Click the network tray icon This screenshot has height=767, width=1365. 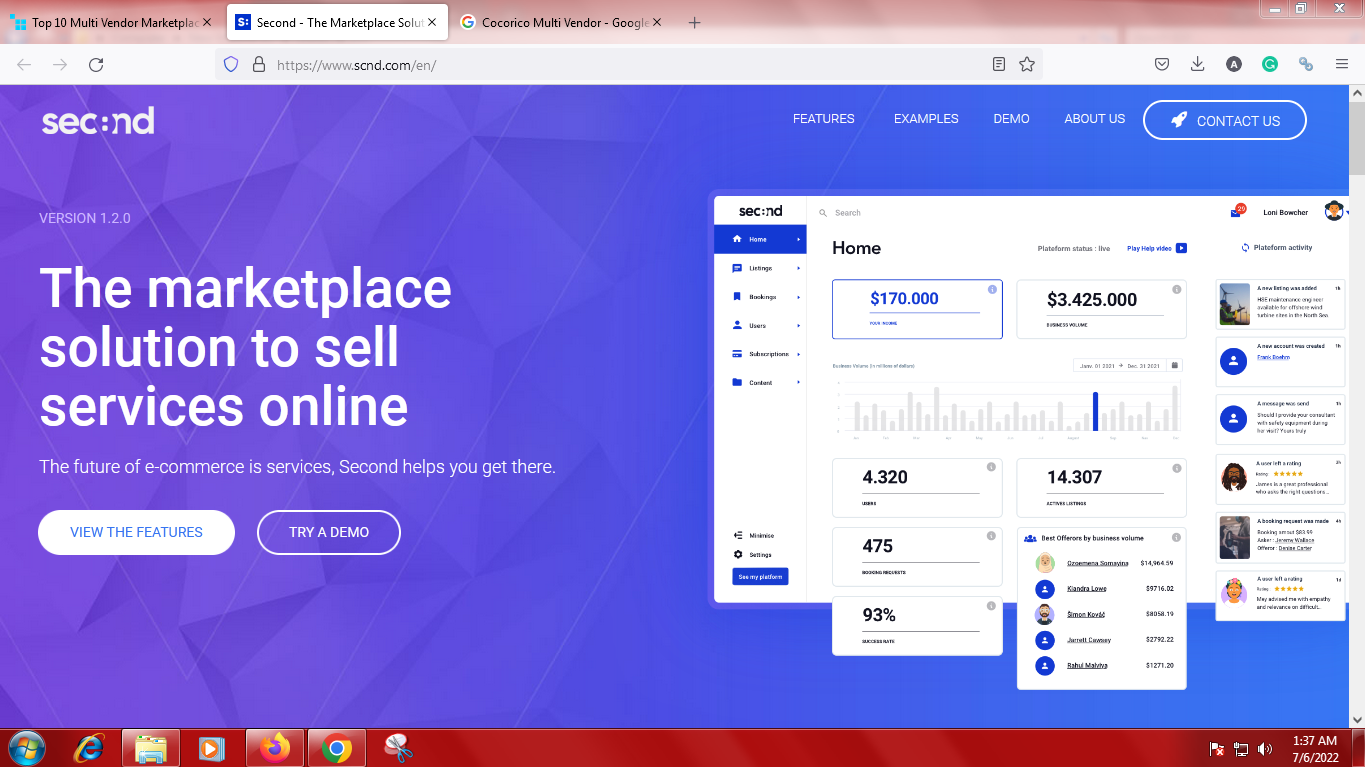click(1242, 748)
